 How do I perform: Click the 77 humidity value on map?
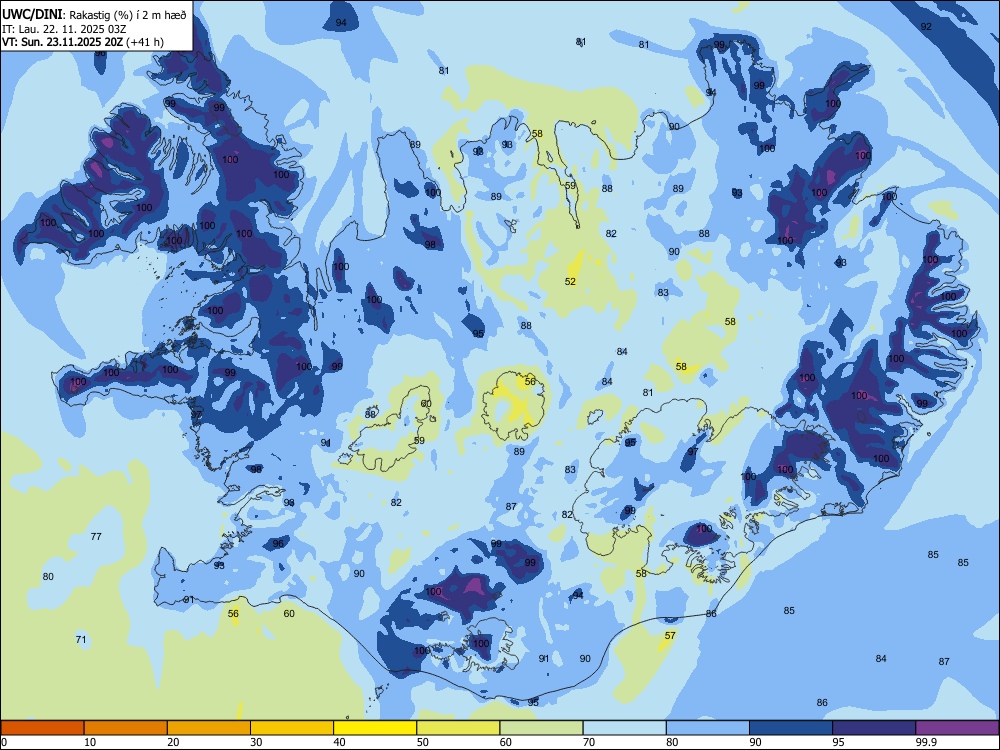pos(96,536)
